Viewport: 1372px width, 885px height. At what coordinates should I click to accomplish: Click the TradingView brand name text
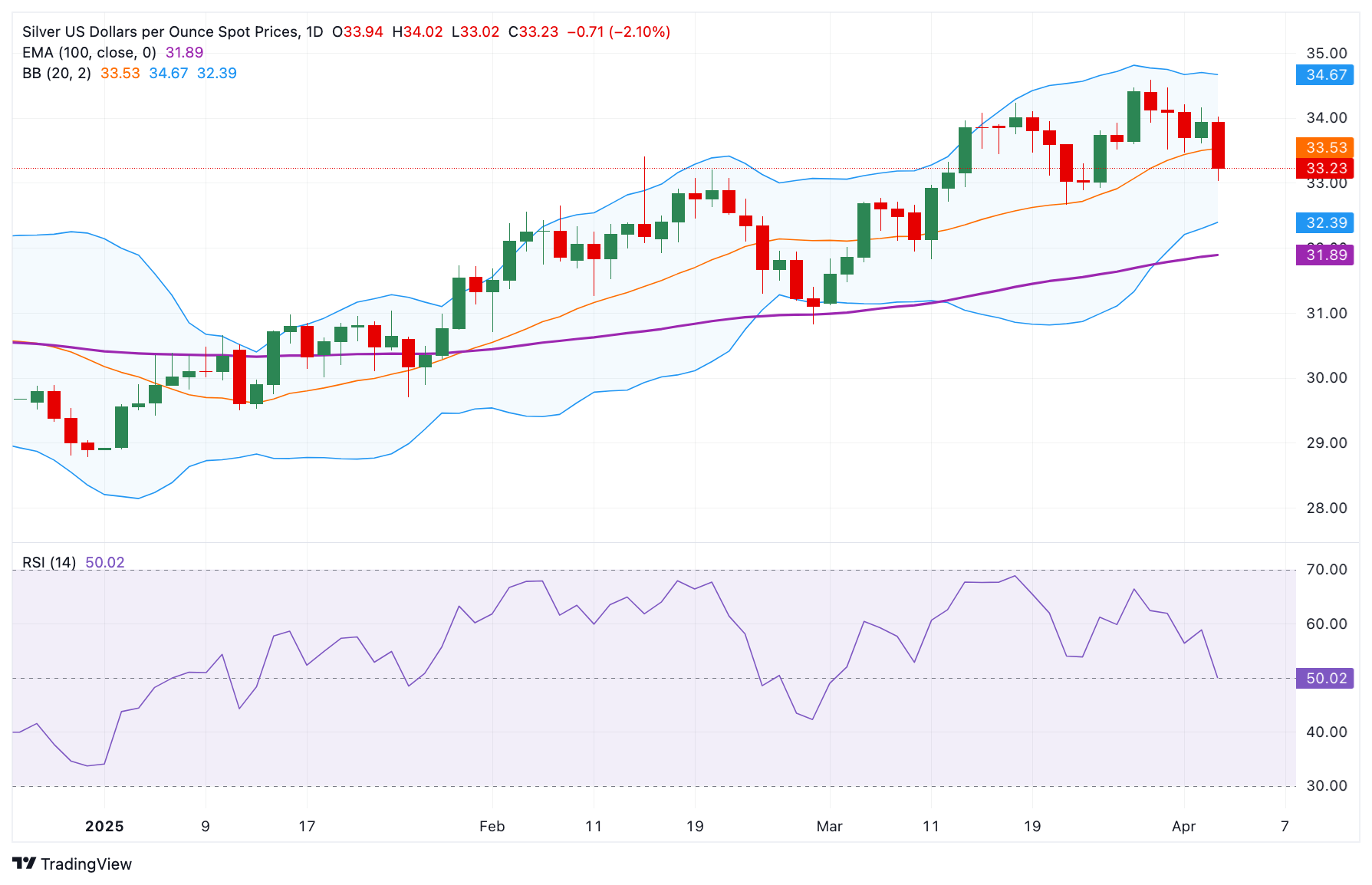point(86,864)
